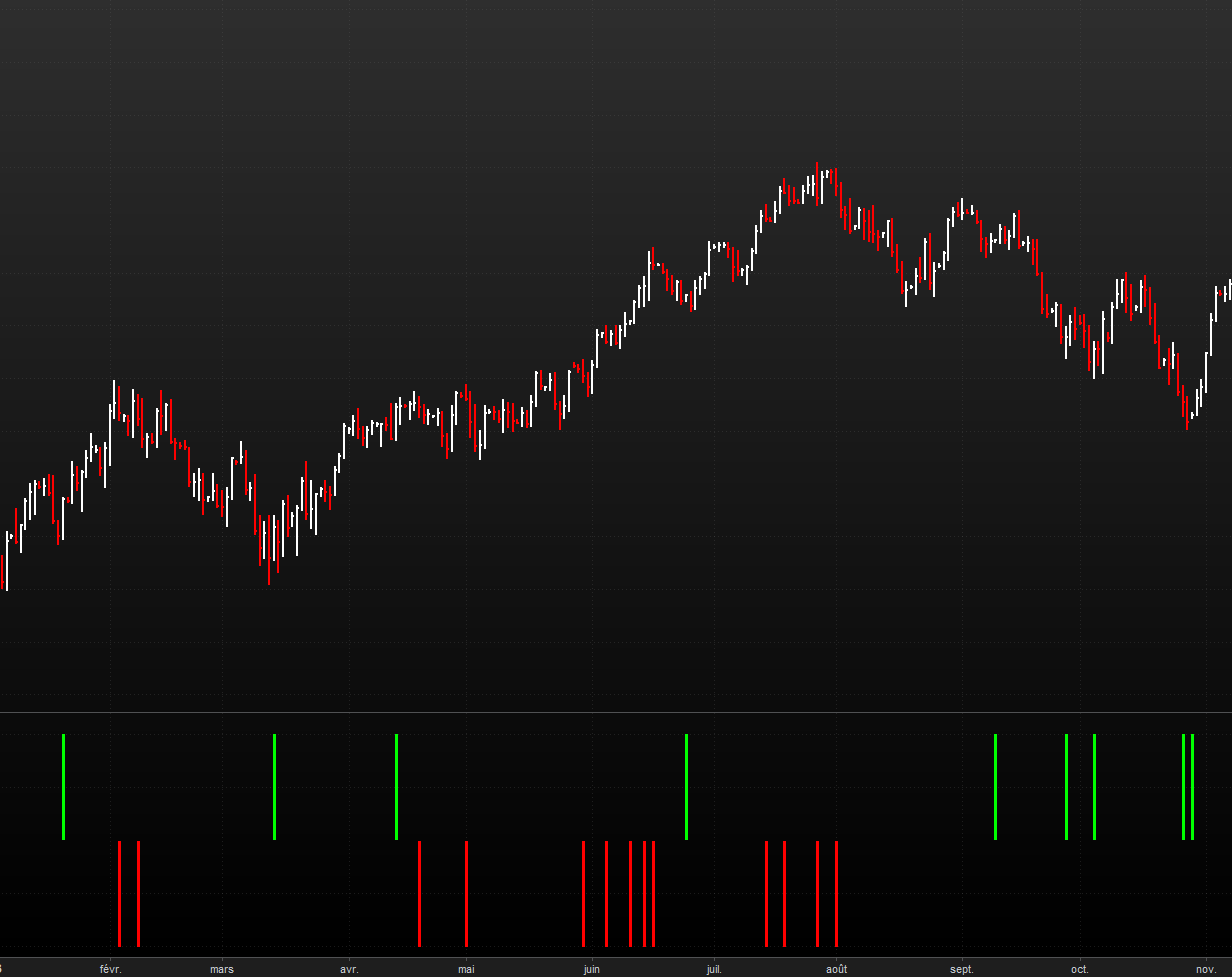Screen dimensions: 1232x977
Task: Click the 'sept.' month label on the time axis
Action: click(x=961, y=969)
